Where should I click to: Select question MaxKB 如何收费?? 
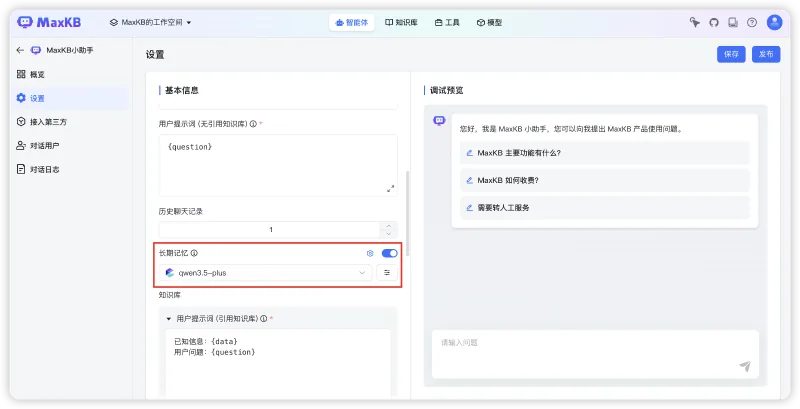tap(605, 180)
